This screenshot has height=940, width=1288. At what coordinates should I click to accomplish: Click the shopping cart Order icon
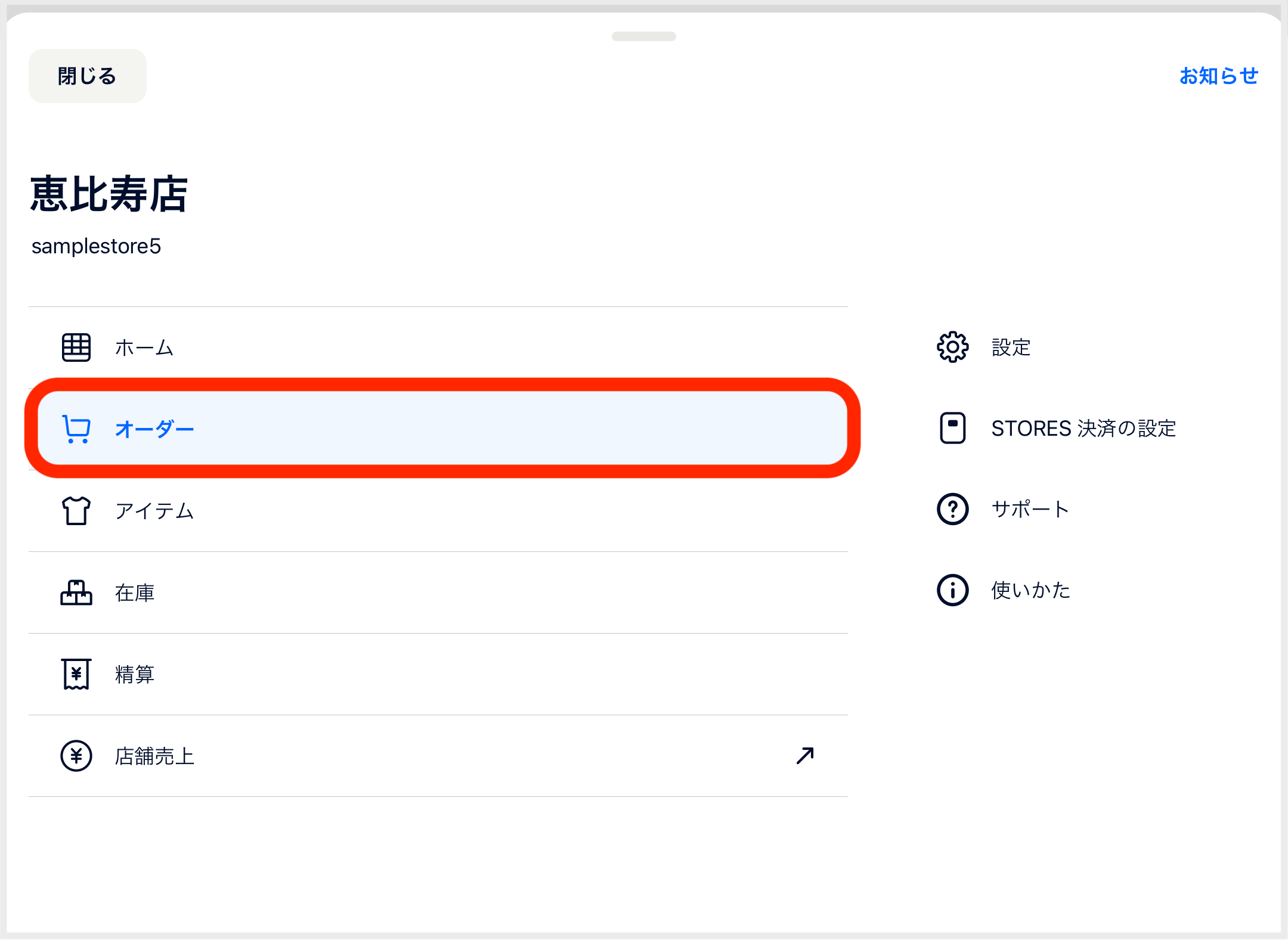pos(76,429)
